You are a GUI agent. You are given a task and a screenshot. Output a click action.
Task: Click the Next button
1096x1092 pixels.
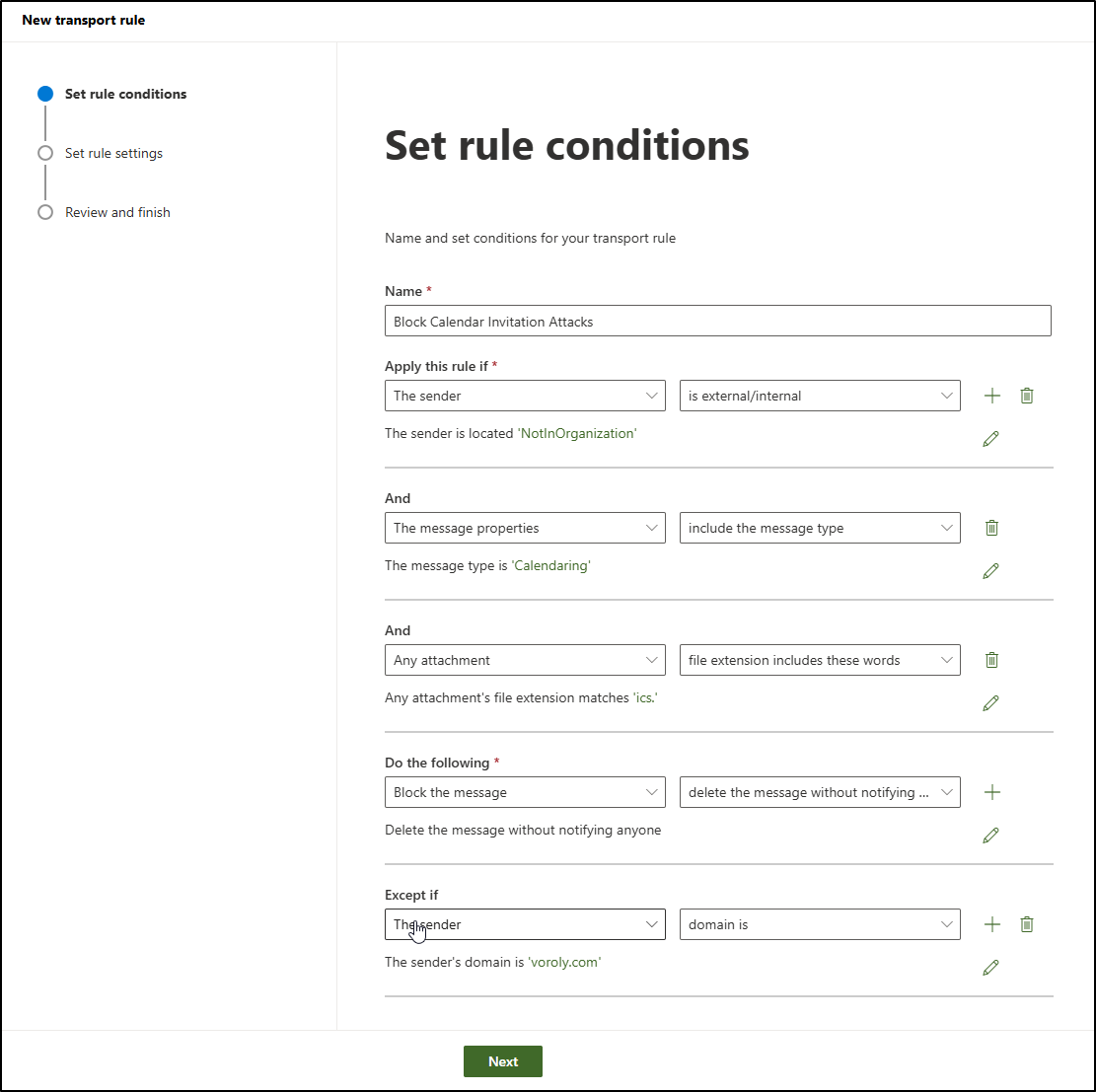[503, 1061]
